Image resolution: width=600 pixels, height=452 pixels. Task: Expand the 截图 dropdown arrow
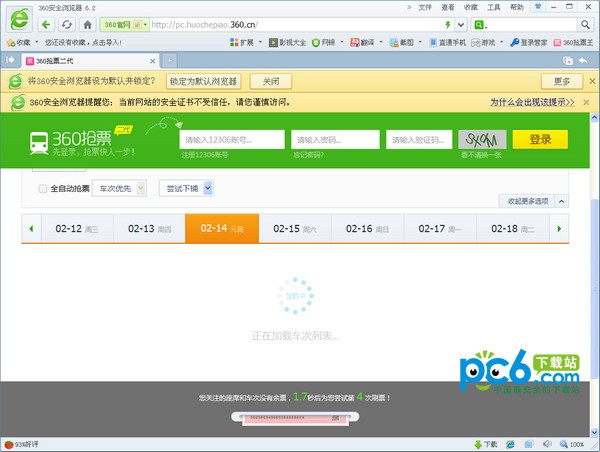(420, 42)
